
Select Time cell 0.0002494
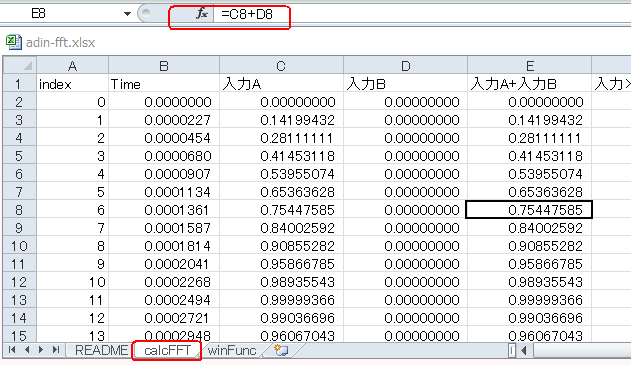(x=164, y=300)
